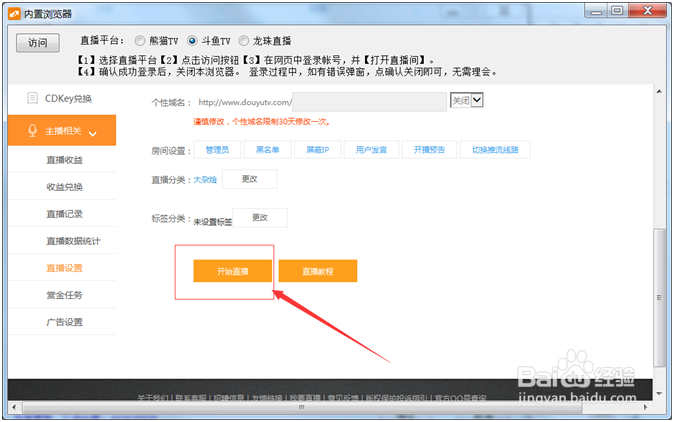Click the personalized domain input field
Screen dimensions: 674x422
tap(369, 102)
